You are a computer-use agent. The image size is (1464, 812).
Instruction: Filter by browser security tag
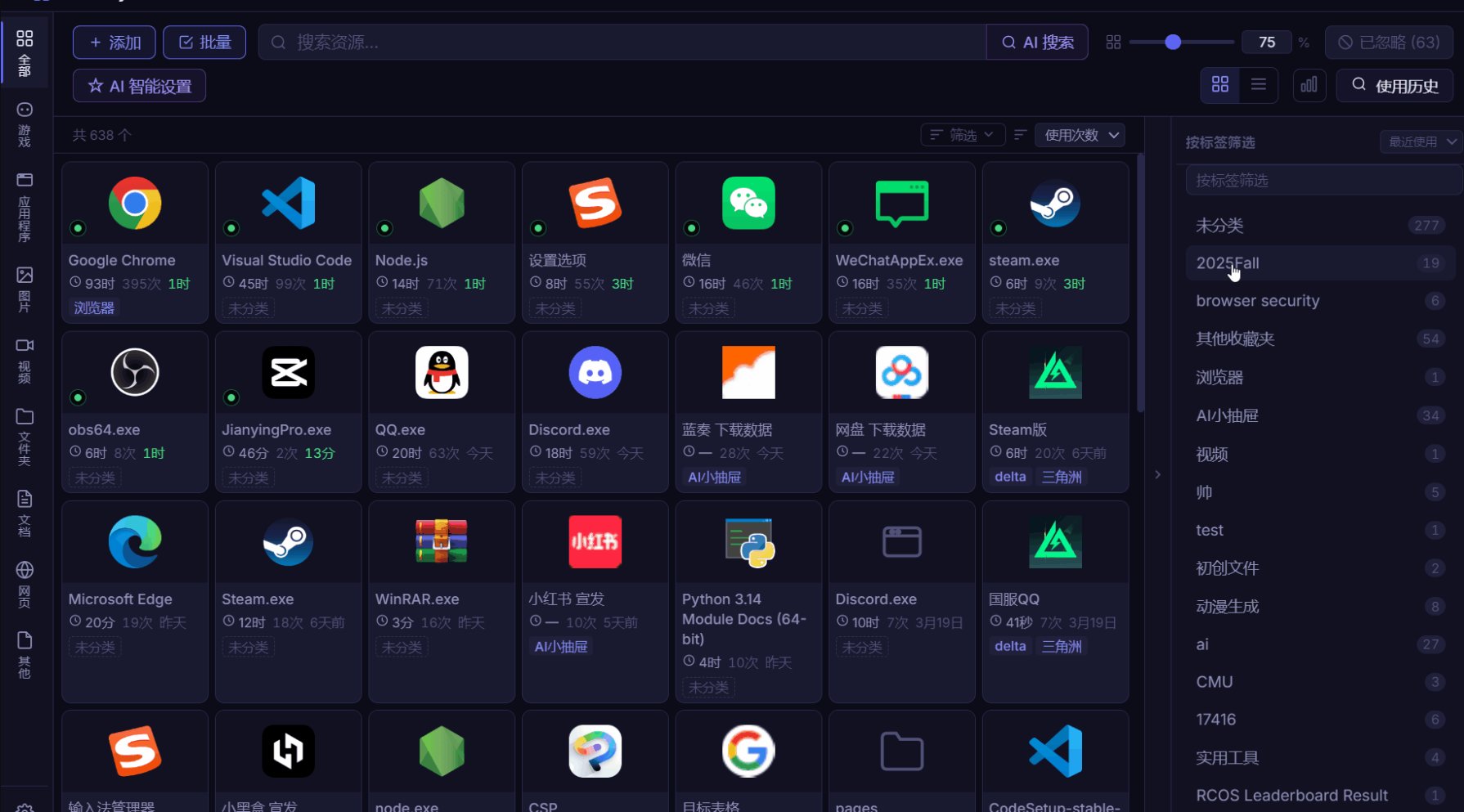click(1320, 301)
